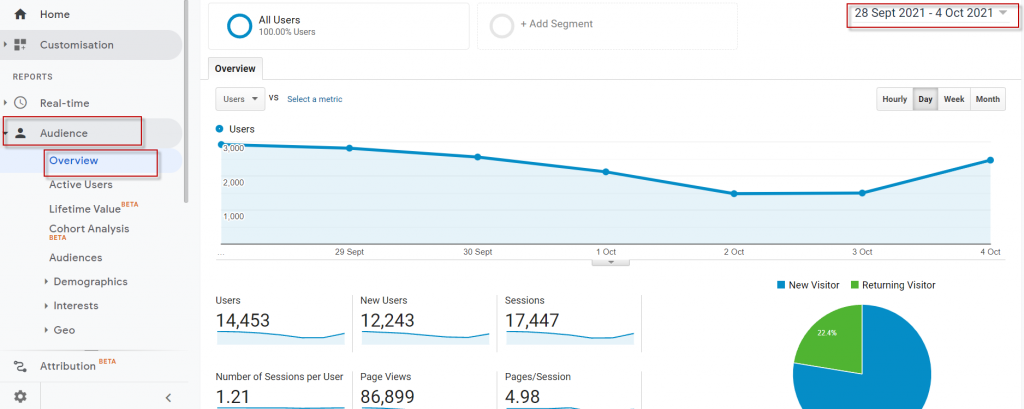Collapse sidebar using the left chevron
The image size is (1024, 409).
[168, 397]
